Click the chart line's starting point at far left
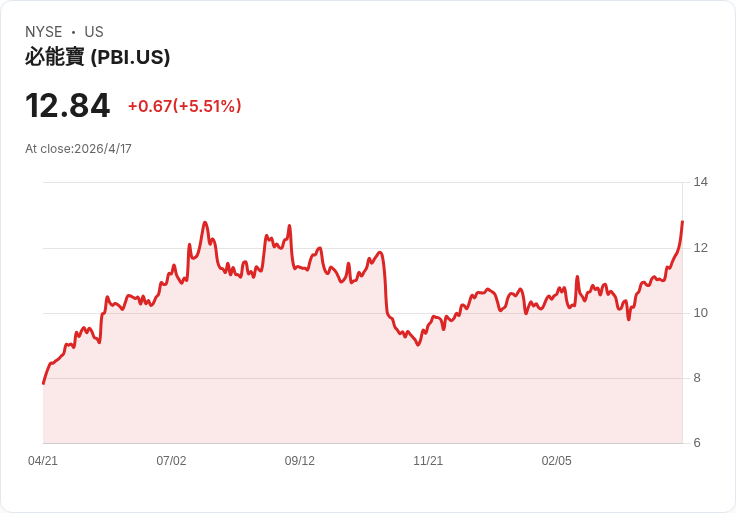The image size is (736, 513). click(43, 383)
